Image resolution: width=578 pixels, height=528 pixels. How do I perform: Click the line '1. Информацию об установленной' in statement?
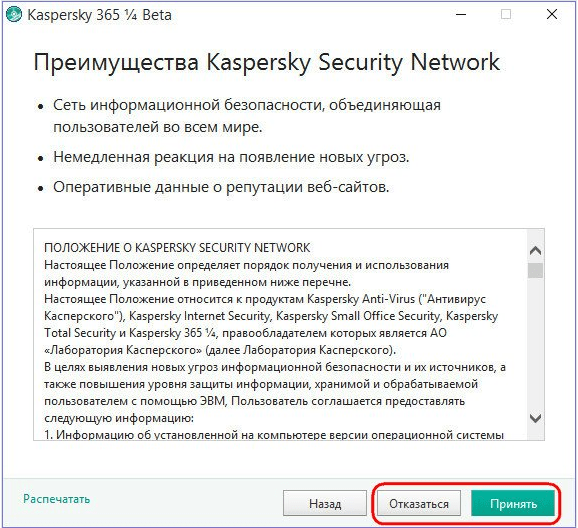tap(274, 434)
